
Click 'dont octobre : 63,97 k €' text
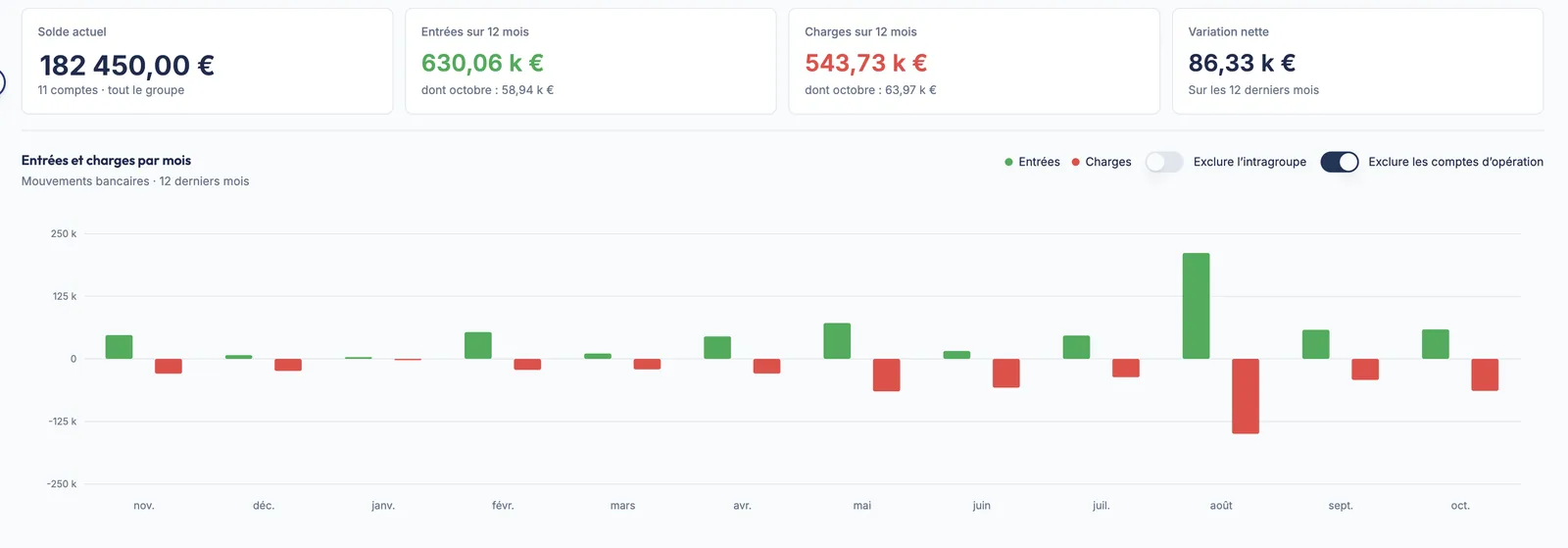870,90
